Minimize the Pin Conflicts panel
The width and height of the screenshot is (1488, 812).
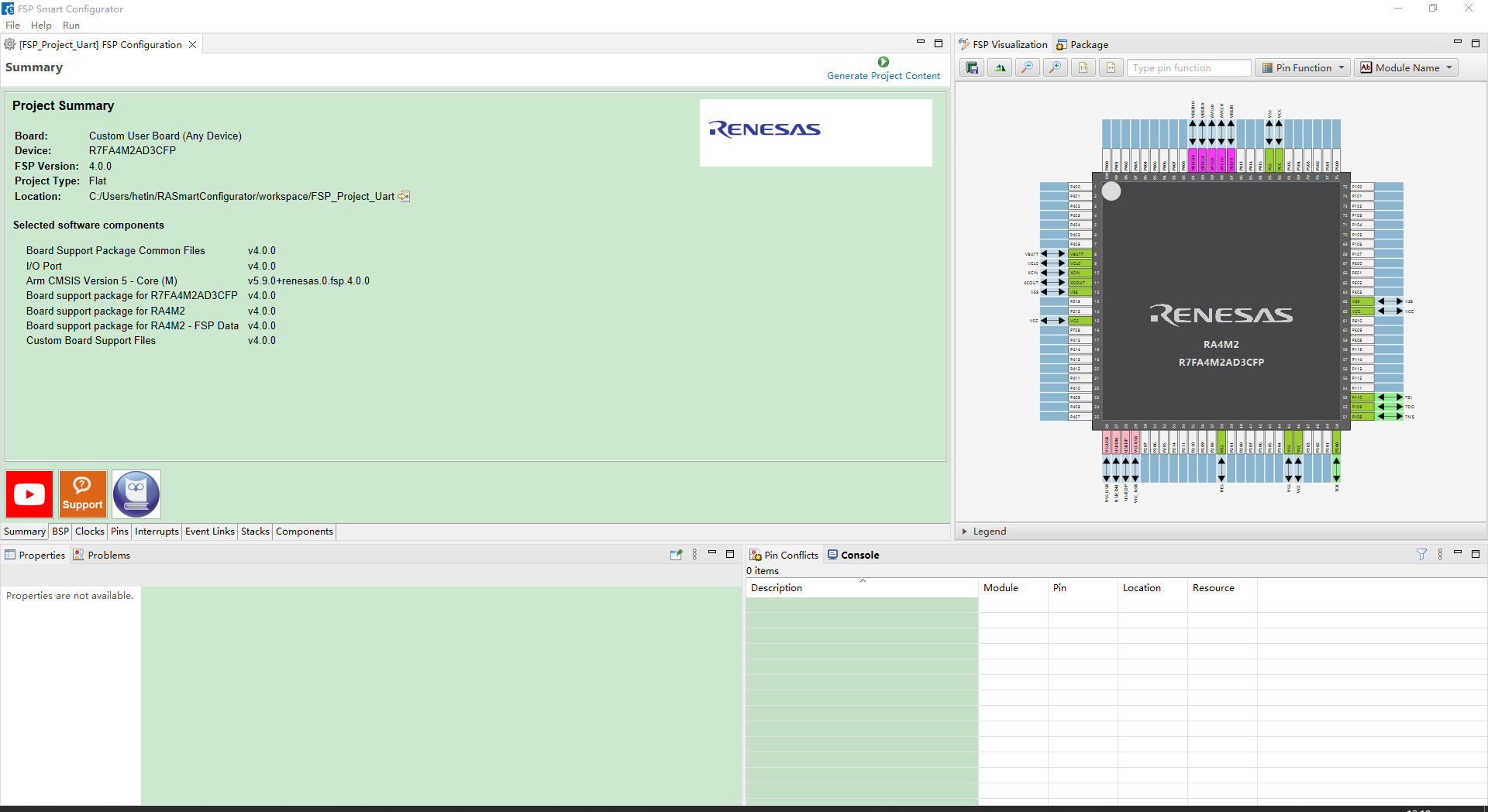[1458, 553]
